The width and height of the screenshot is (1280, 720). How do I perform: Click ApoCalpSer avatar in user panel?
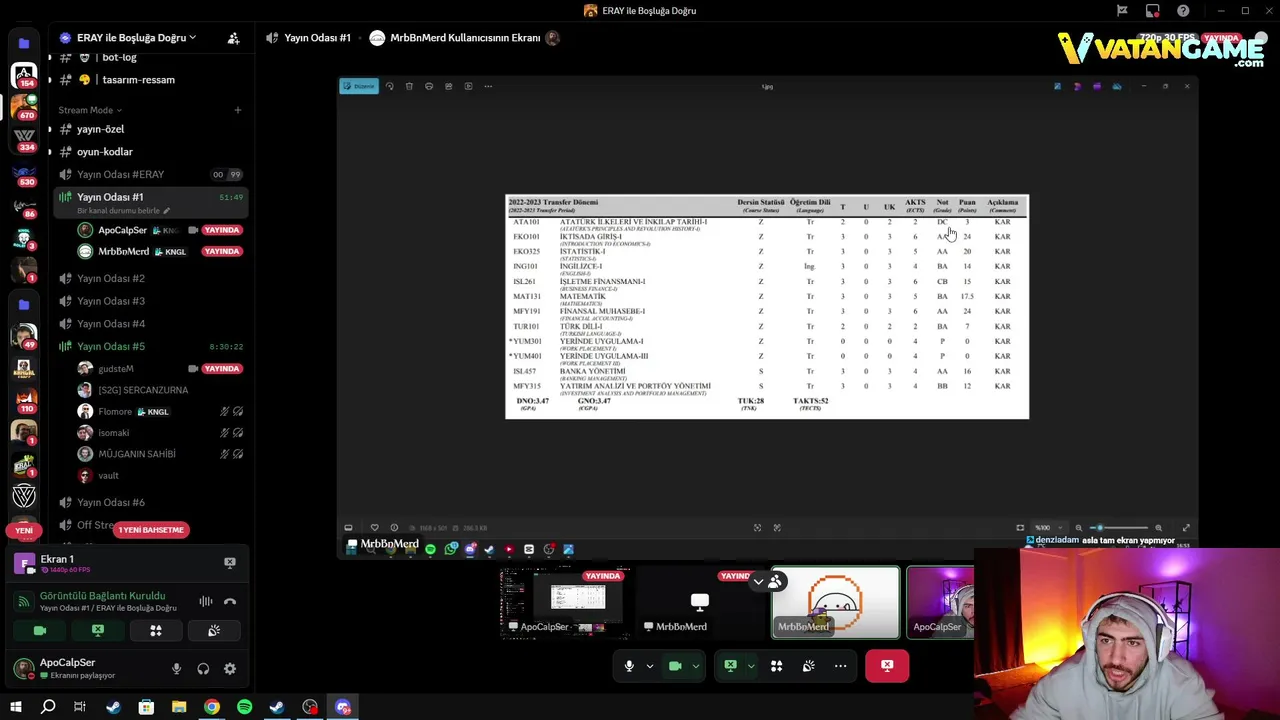(x=22, y=668)
